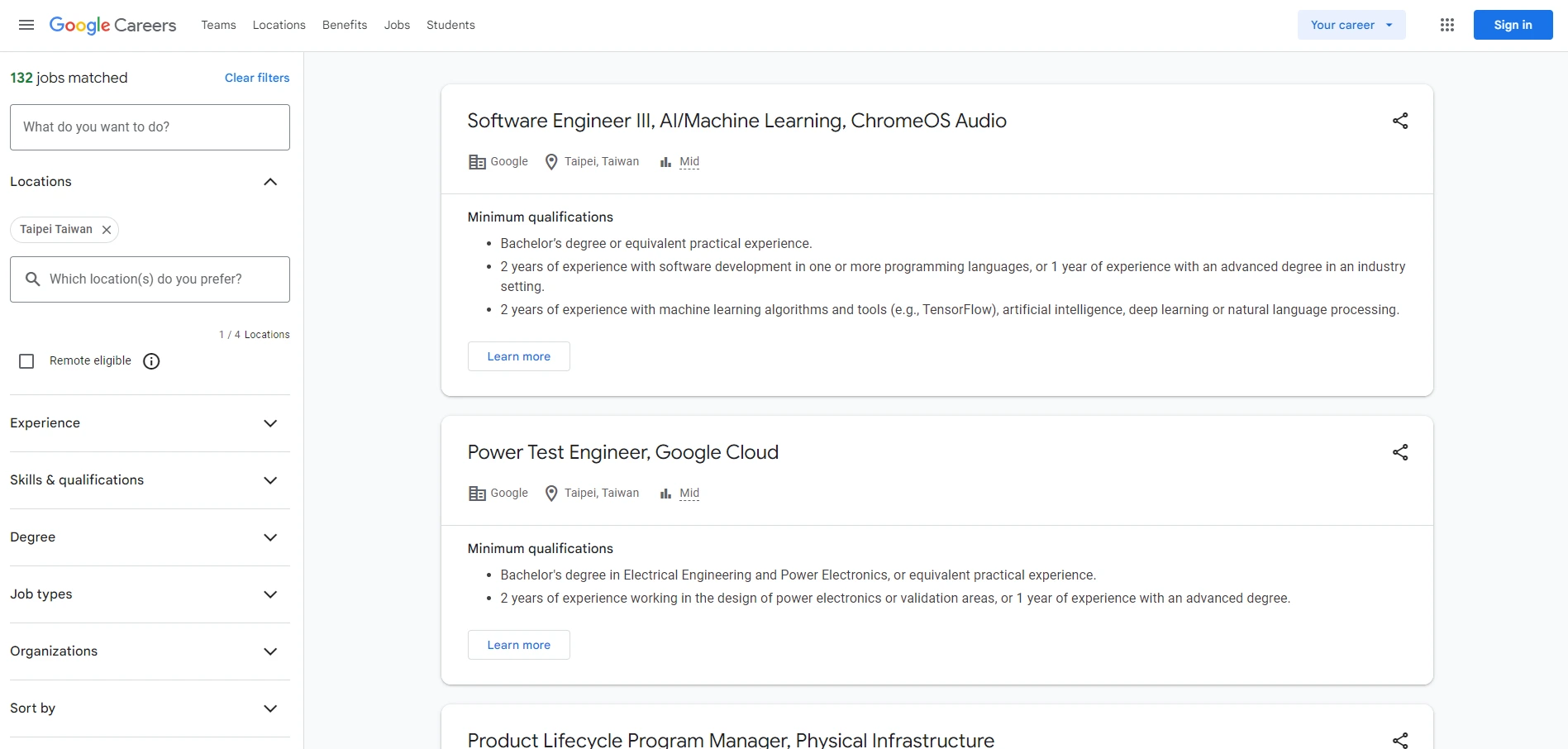Screen dimensions: 1568x749
Task: Click the Sign in button
Action: 1513,25
